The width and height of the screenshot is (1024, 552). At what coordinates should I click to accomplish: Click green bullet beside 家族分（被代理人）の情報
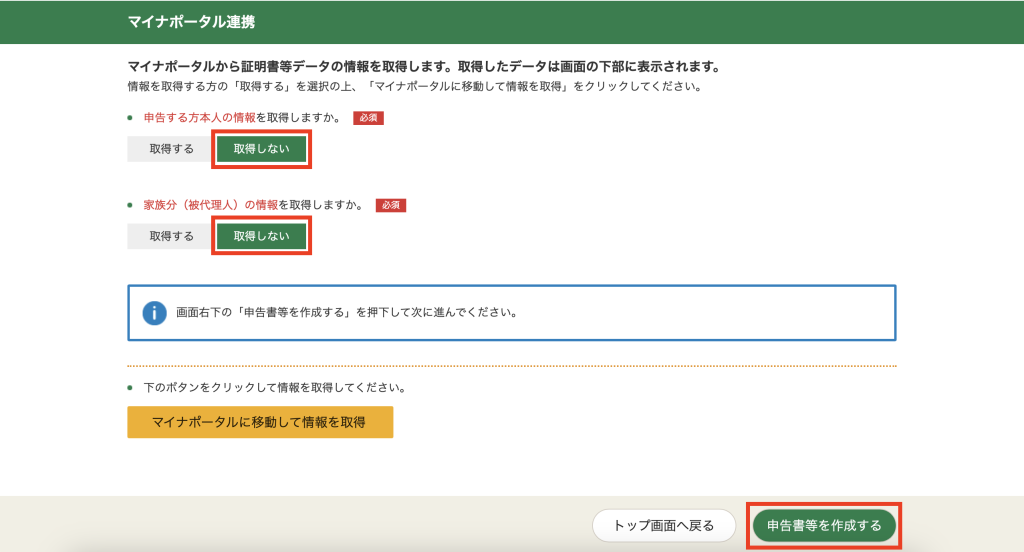[130, 205]
